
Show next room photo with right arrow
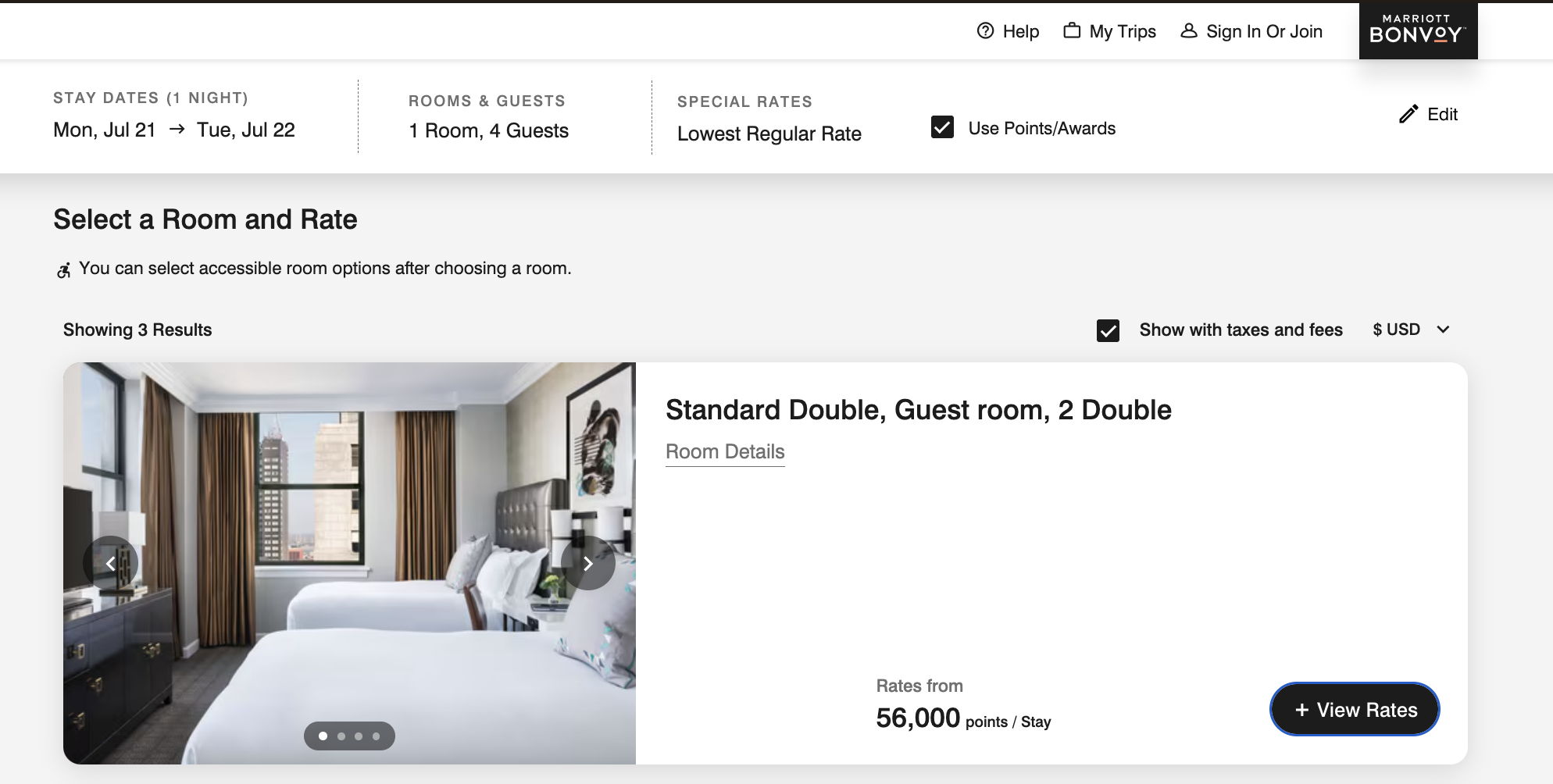point(588,563)
